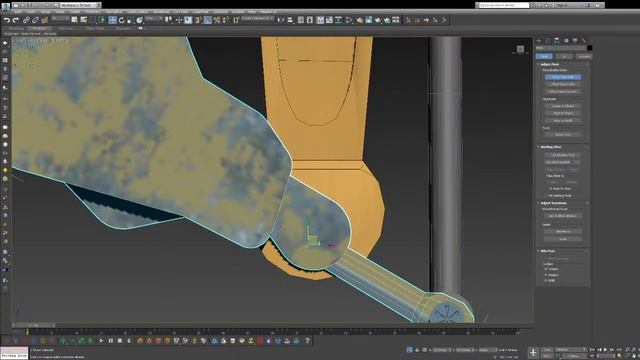The width and height of the screenshot is (640, 360).
Task: Click Affect Pivot Only button
Action: pyautogui.click(x=563, y=77)
